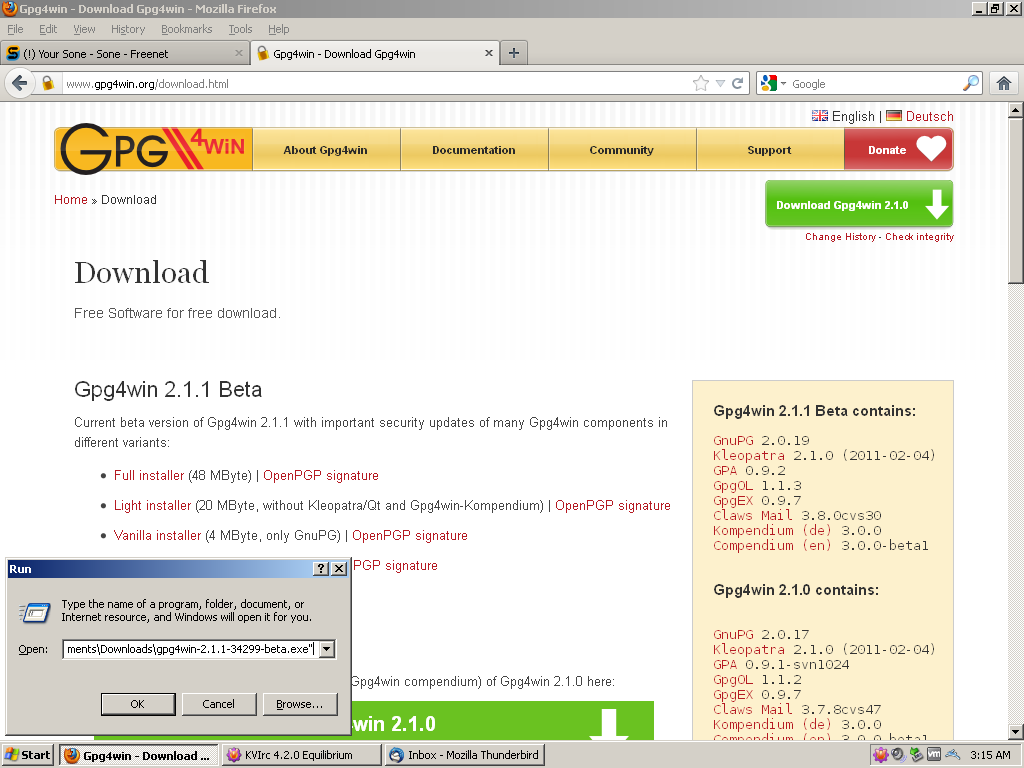Open the Community navigation item
1024x768 pixels.
point(621,150)
